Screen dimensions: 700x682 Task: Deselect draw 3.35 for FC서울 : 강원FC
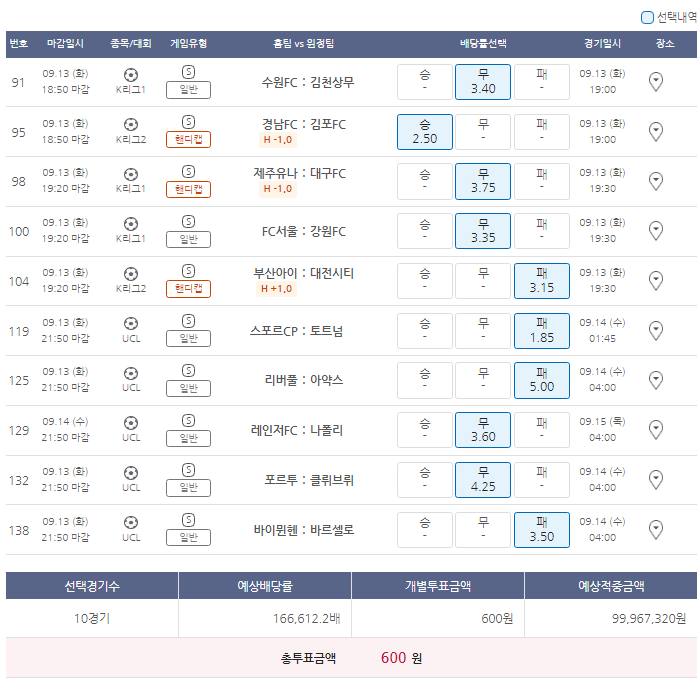(x=483, y=231)
